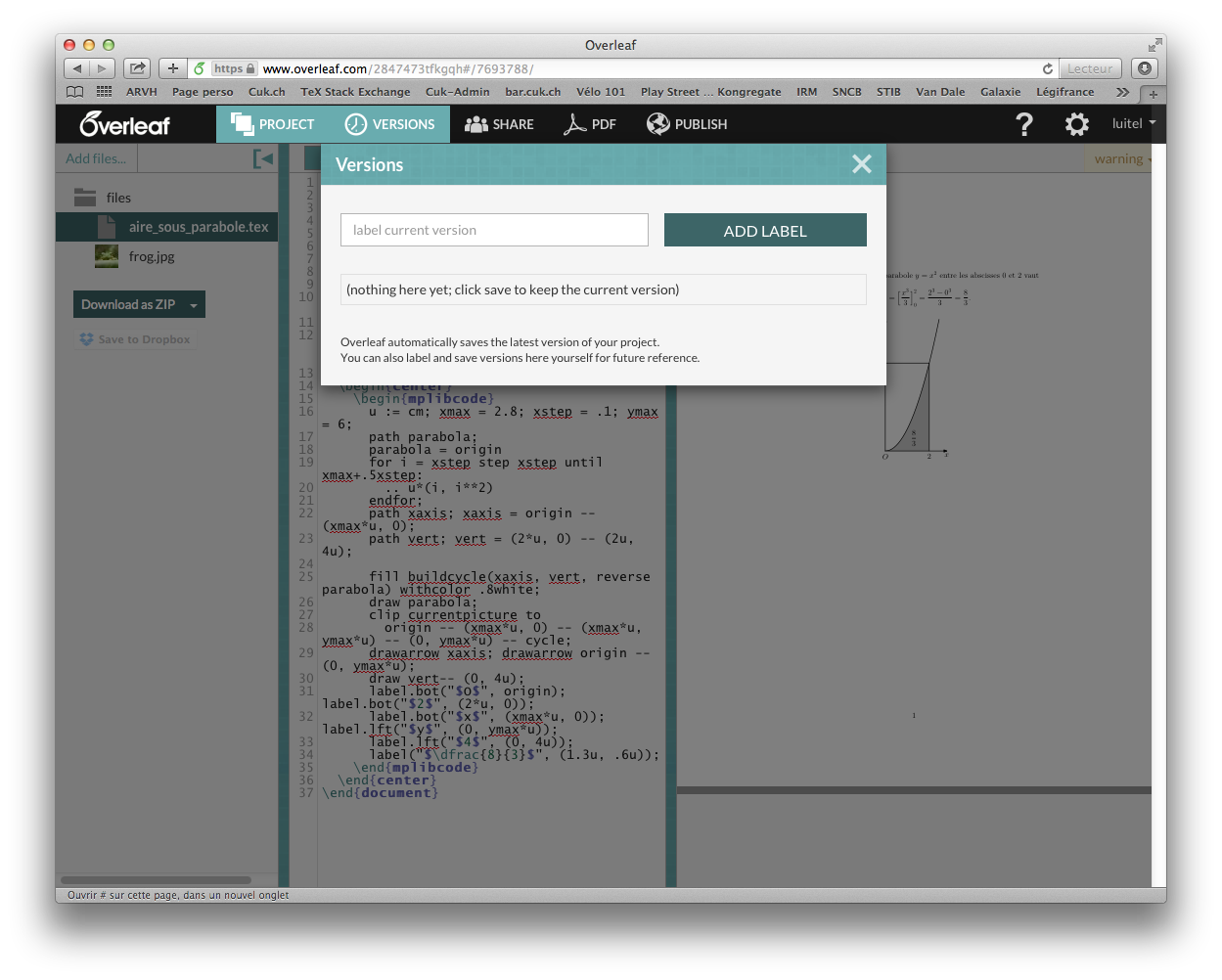Enter full screen with the window arrows icon
This screenshot has width=1222, height=980.
coord(1155,45)
